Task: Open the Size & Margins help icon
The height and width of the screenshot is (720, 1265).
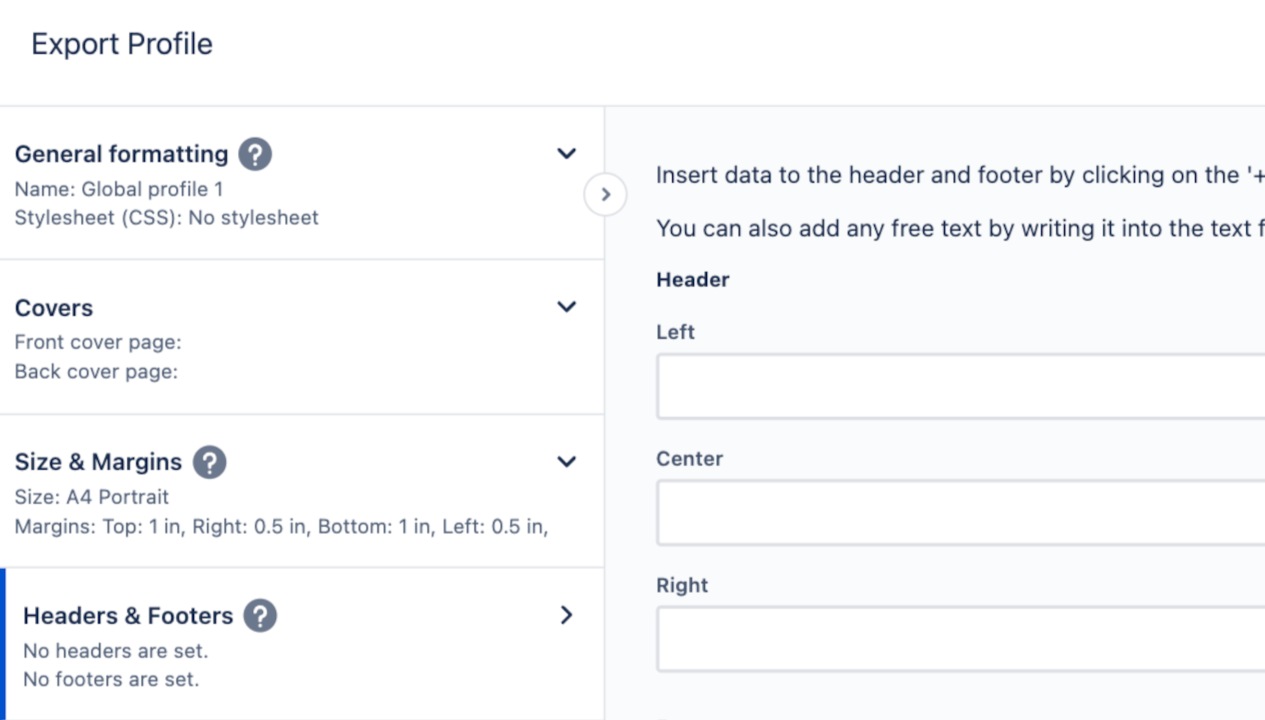Action: click(x=209, y=462)
